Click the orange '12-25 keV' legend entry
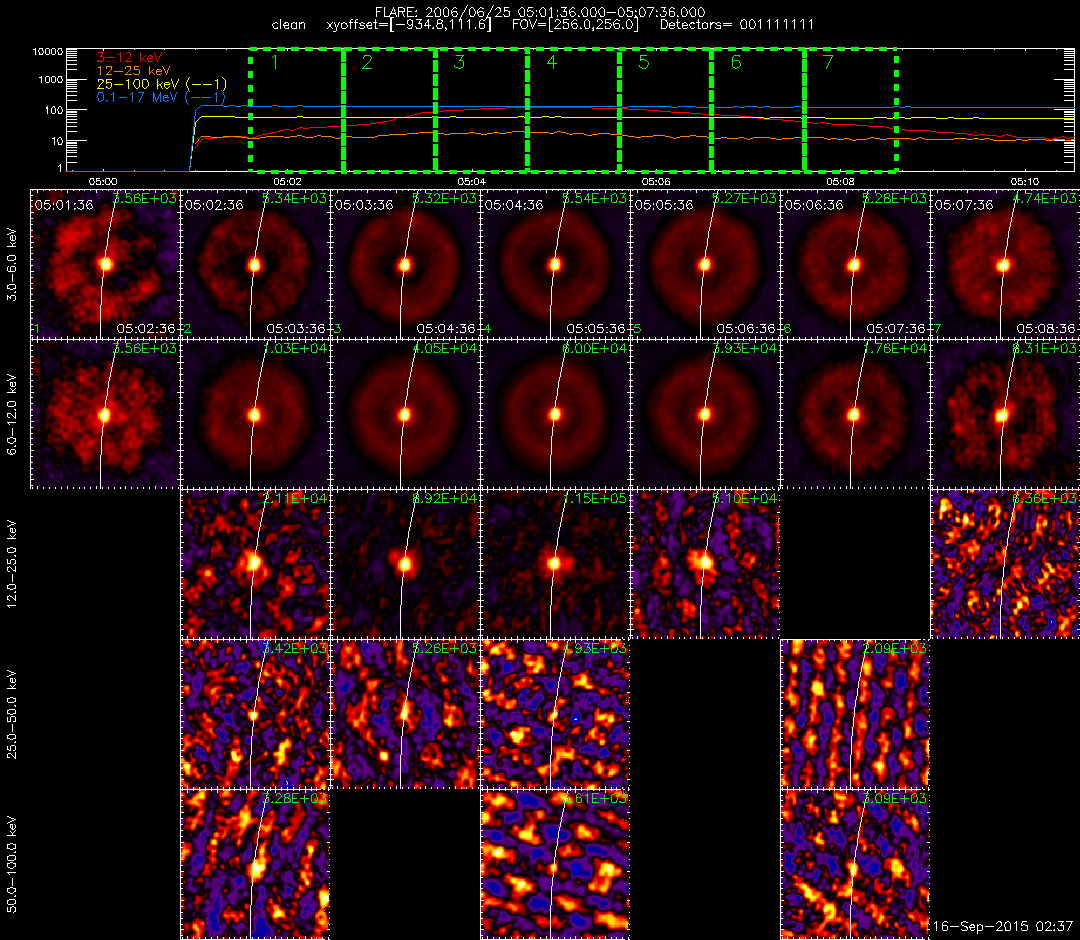Screen dimensions: 1080x940 click(x=133, y=71)
